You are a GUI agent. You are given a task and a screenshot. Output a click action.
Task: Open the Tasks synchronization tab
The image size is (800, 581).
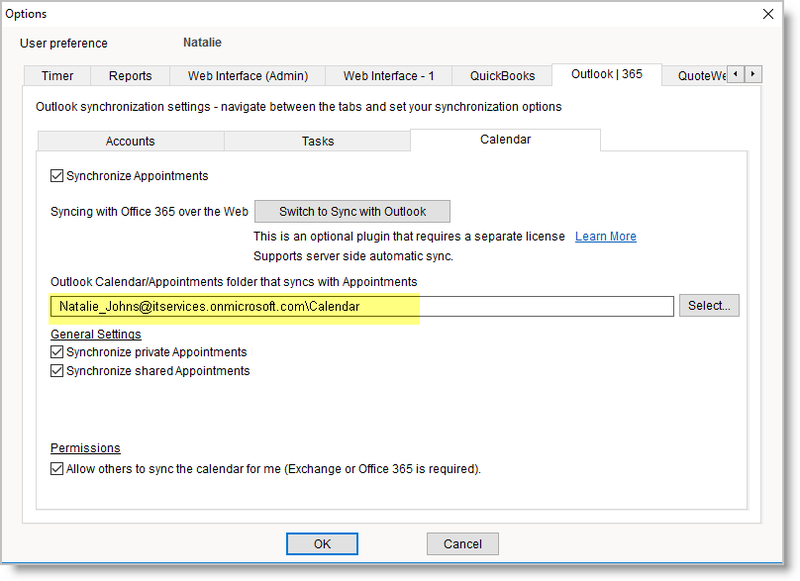tap(317, 141)
